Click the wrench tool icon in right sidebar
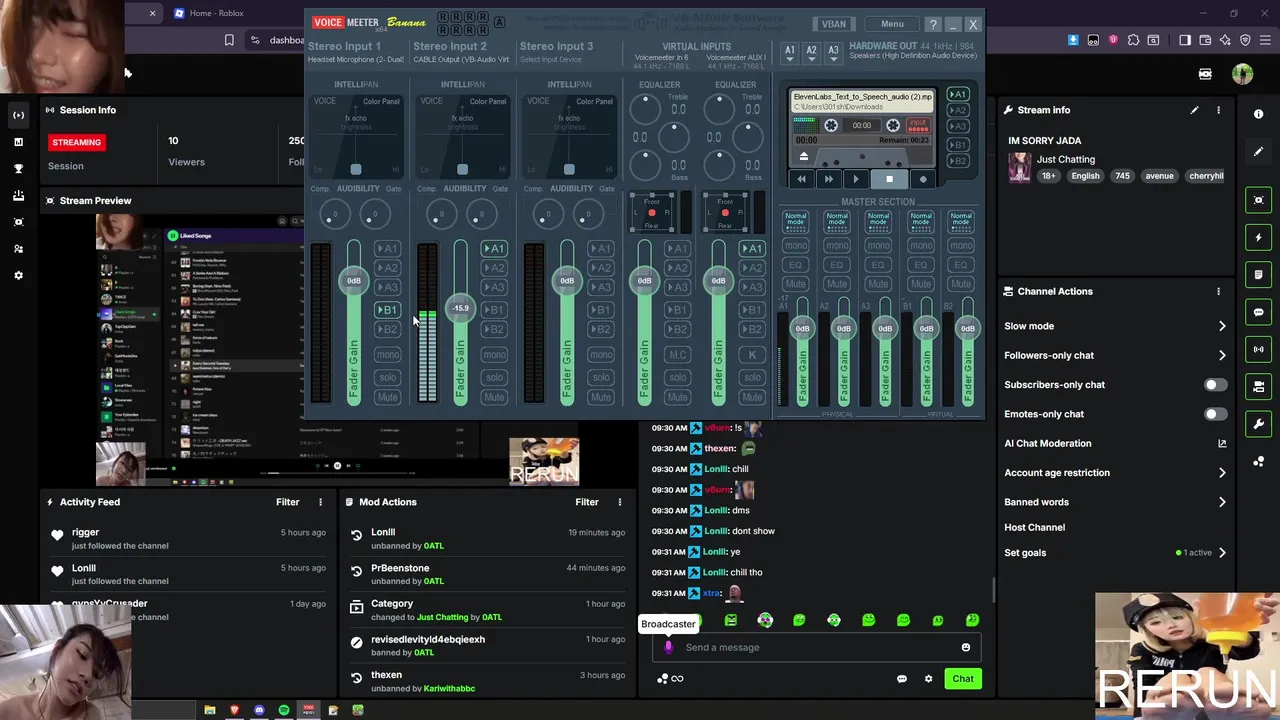Image resolution: width=1280 pixels, height=720 pixels. click(1258, 424)
